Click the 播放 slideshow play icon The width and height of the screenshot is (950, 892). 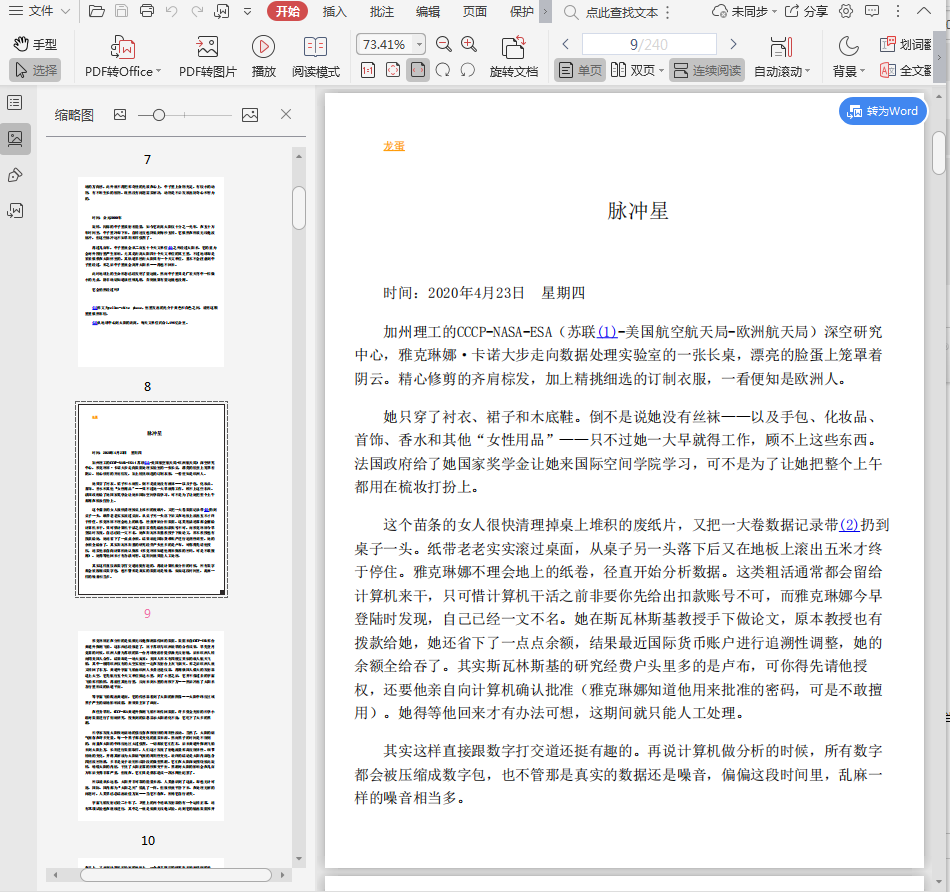(x=263, y=47)
